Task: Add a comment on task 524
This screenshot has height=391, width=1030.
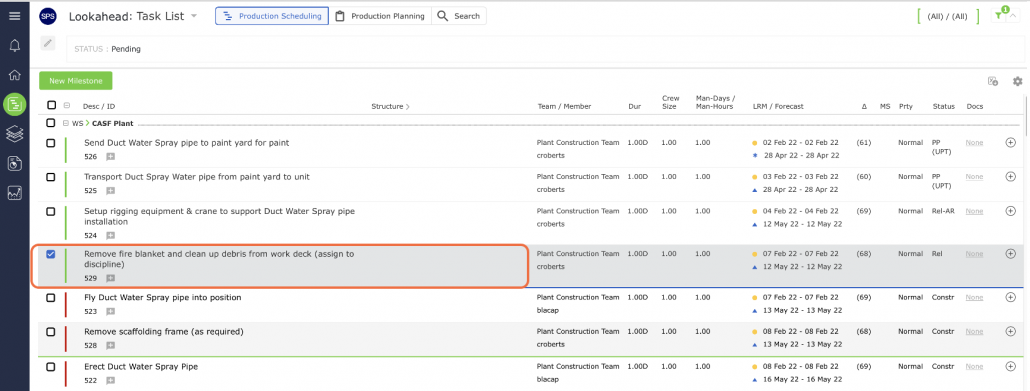Action: tap(110, 235)
